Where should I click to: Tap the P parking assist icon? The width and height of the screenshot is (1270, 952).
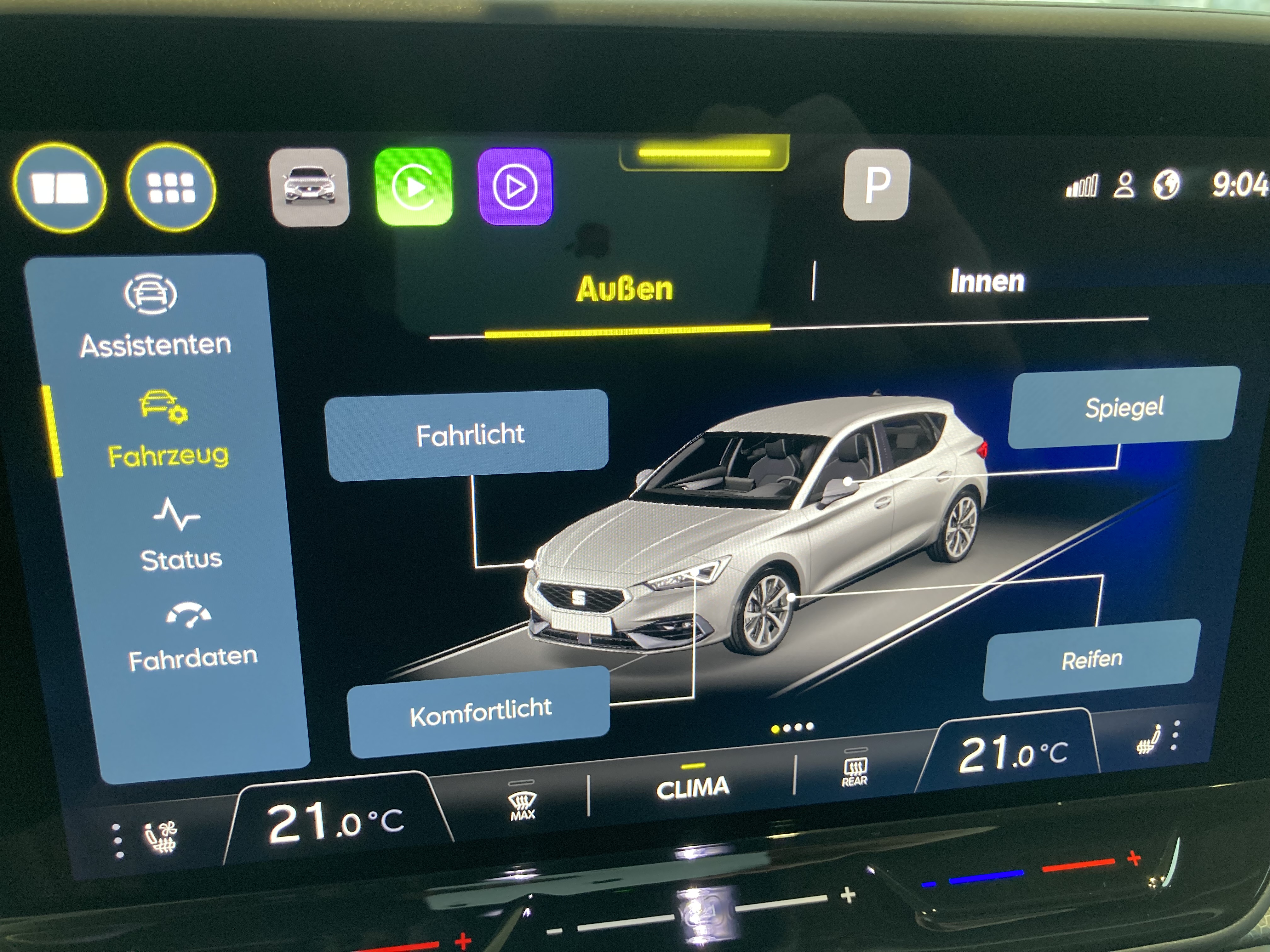click(x=876, y=185)
